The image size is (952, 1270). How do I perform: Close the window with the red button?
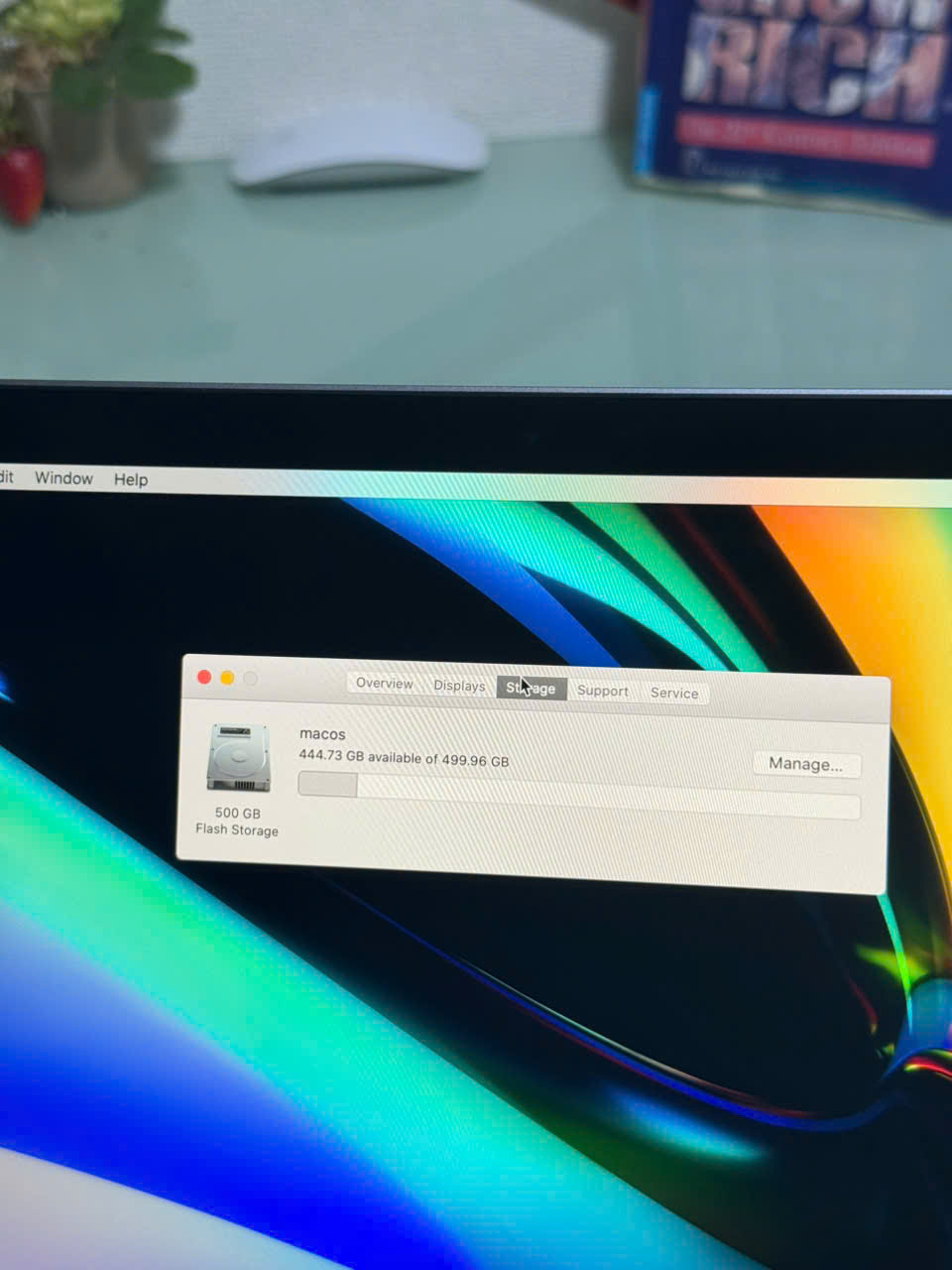click(x=204, y=677)
